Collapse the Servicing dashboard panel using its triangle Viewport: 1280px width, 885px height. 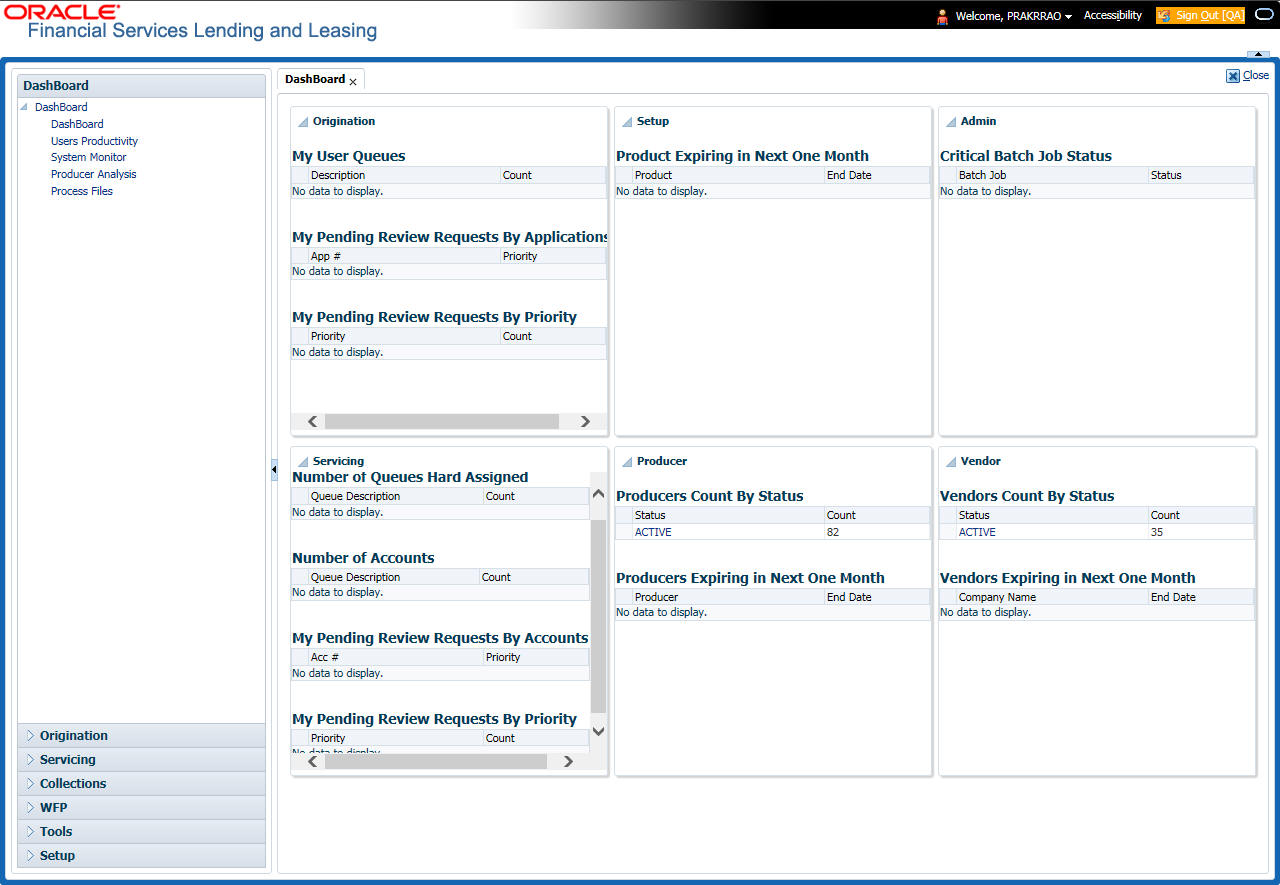point(303,462)
